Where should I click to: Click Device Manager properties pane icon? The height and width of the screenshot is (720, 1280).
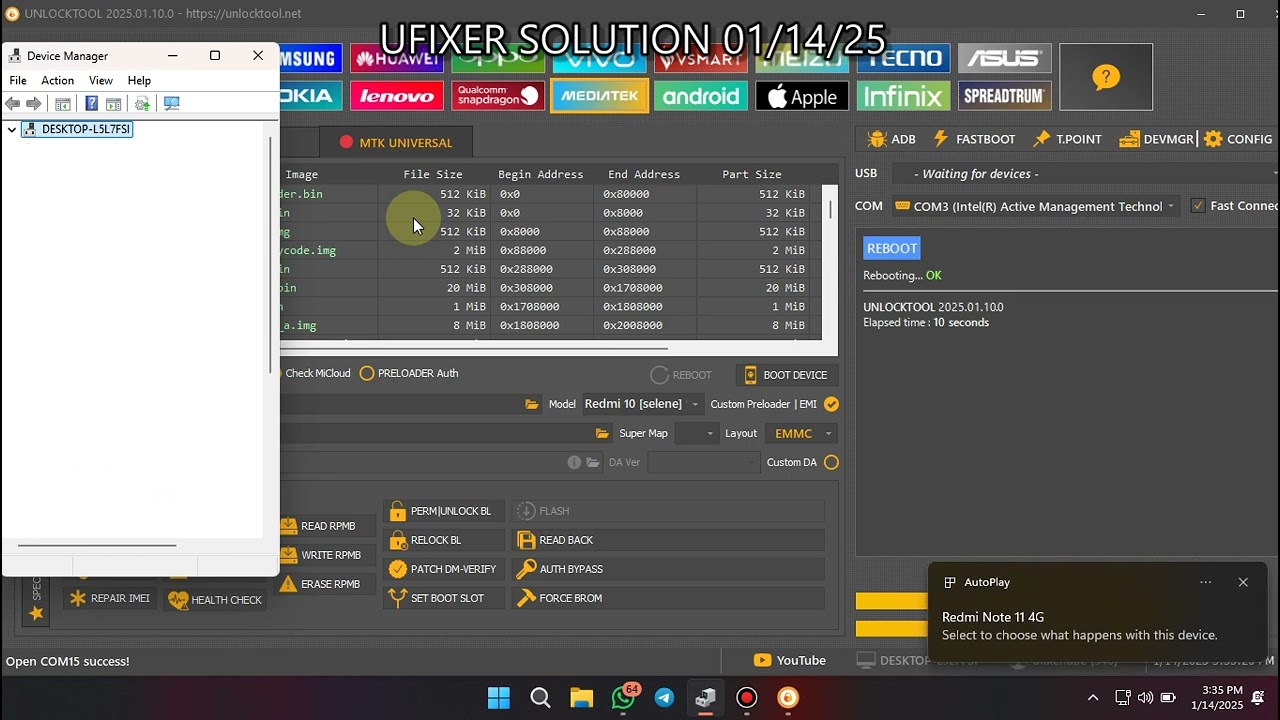[114, 104]
